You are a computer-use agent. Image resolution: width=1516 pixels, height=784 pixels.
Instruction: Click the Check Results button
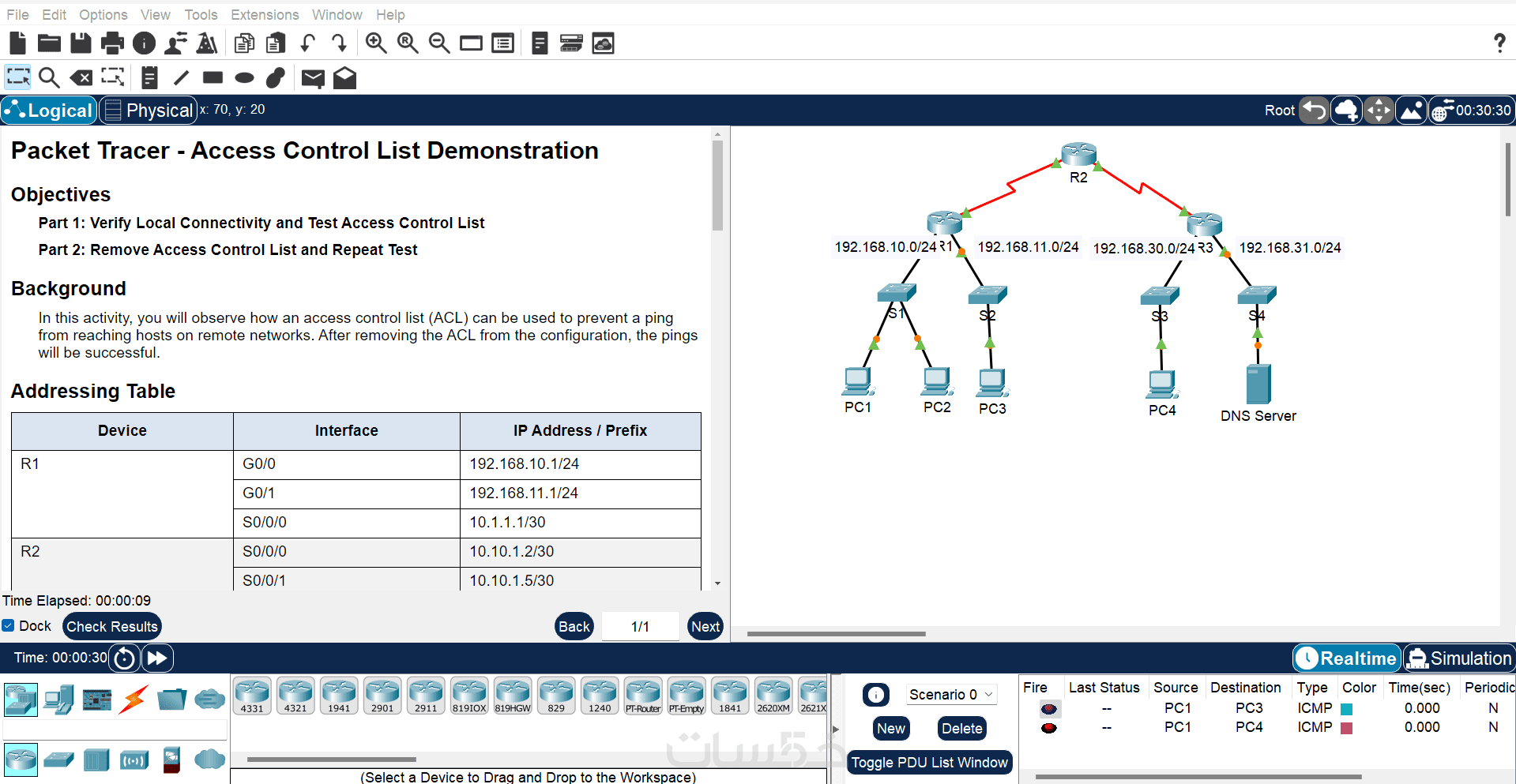(112, 626)
